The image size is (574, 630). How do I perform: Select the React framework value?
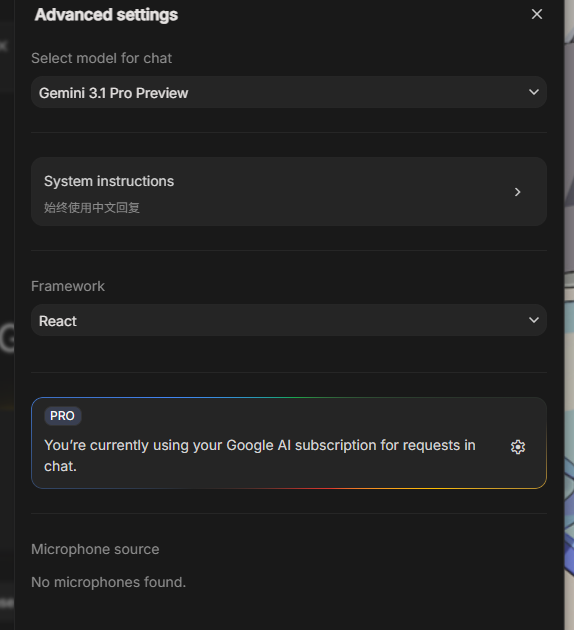coord(58,321)
